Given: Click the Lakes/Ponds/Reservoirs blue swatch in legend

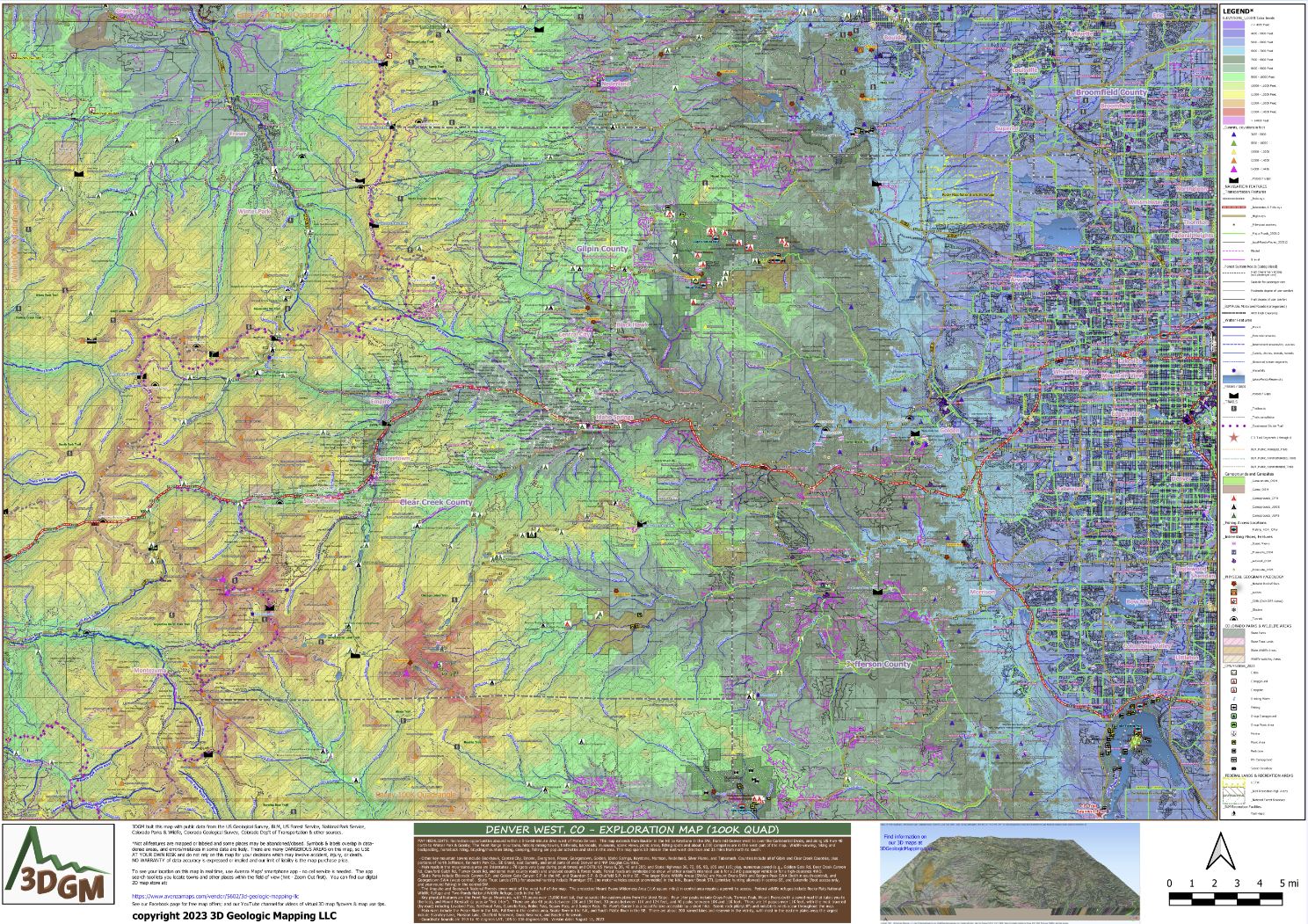Looking at the screenshot, I should [x=1234, y=378].
